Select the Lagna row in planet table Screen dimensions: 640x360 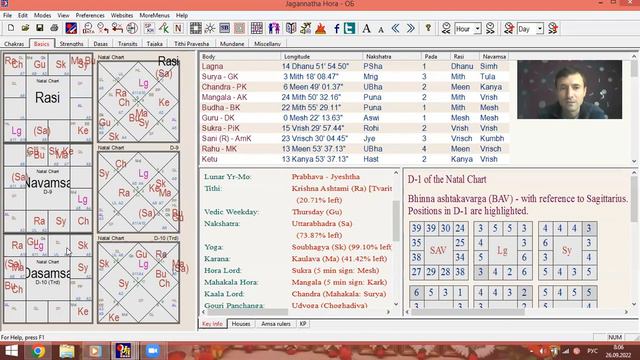pos(354,66)
